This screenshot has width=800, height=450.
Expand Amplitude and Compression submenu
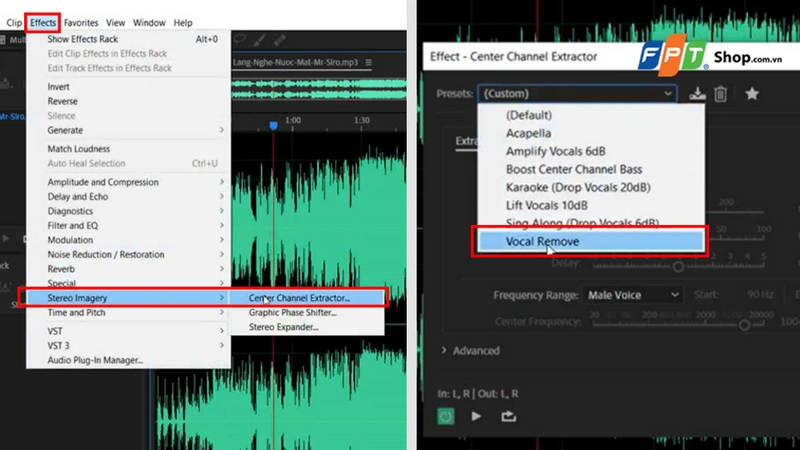(x=129, y=182)
